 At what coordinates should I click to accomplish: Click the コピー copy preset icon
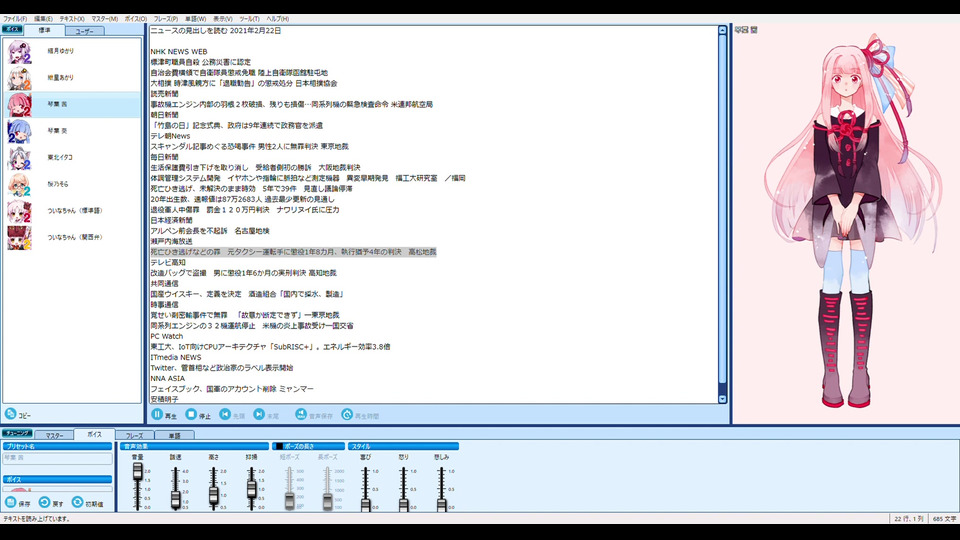click(10, 414)
